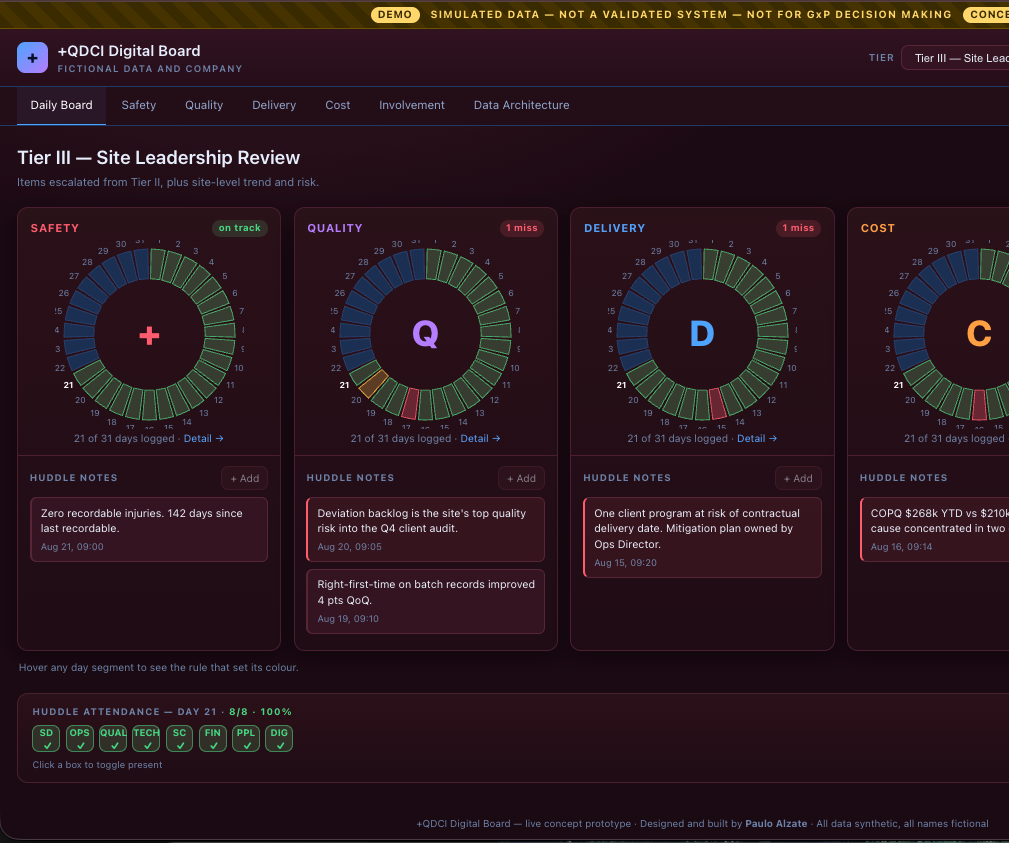
Task: Toggle SC attendance box
Action: (180, 739)
